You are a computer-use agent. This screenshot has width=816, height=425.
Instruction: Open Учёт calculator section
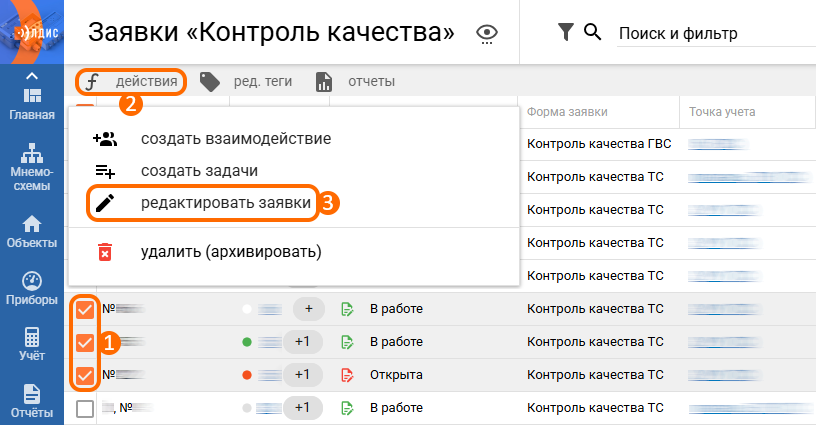[31, 344]
